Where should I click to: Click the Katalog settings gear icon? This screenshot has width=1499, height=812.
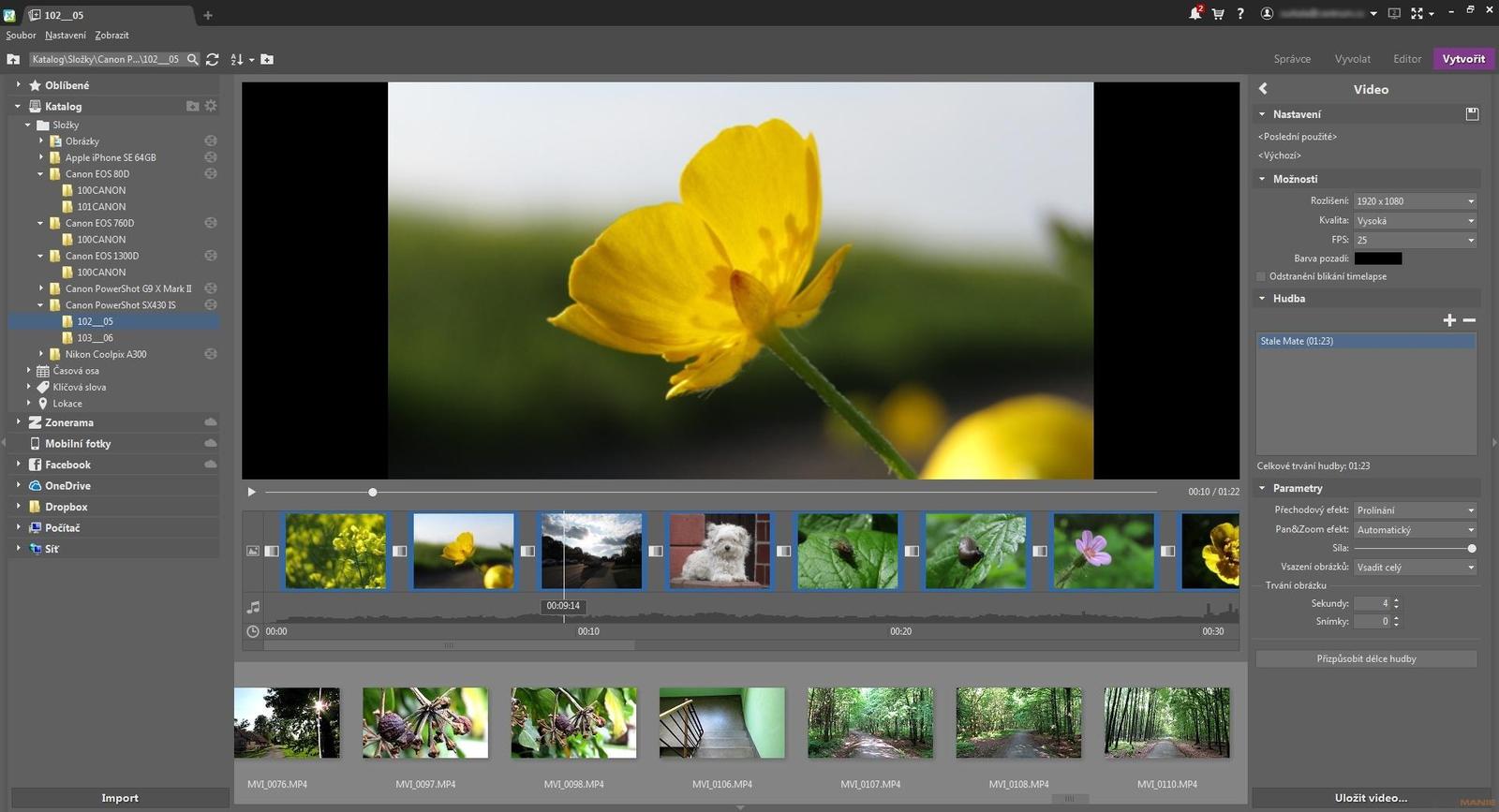pos(211,106)
